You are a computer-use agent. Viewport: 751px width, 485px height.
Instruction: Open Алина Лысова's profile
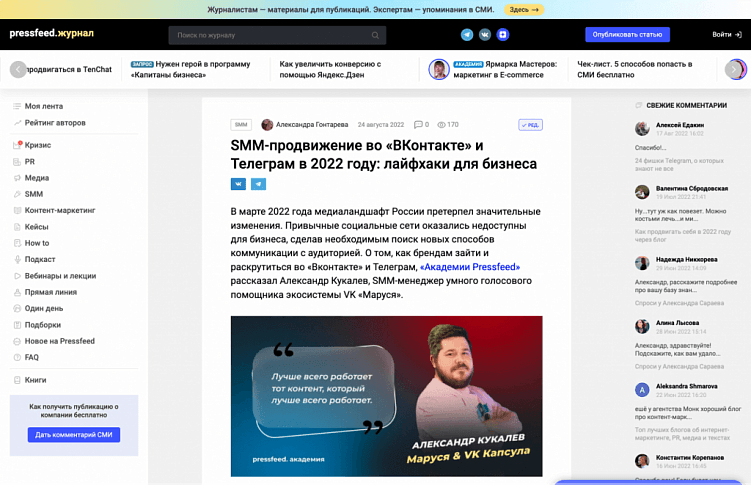[677, 323]
